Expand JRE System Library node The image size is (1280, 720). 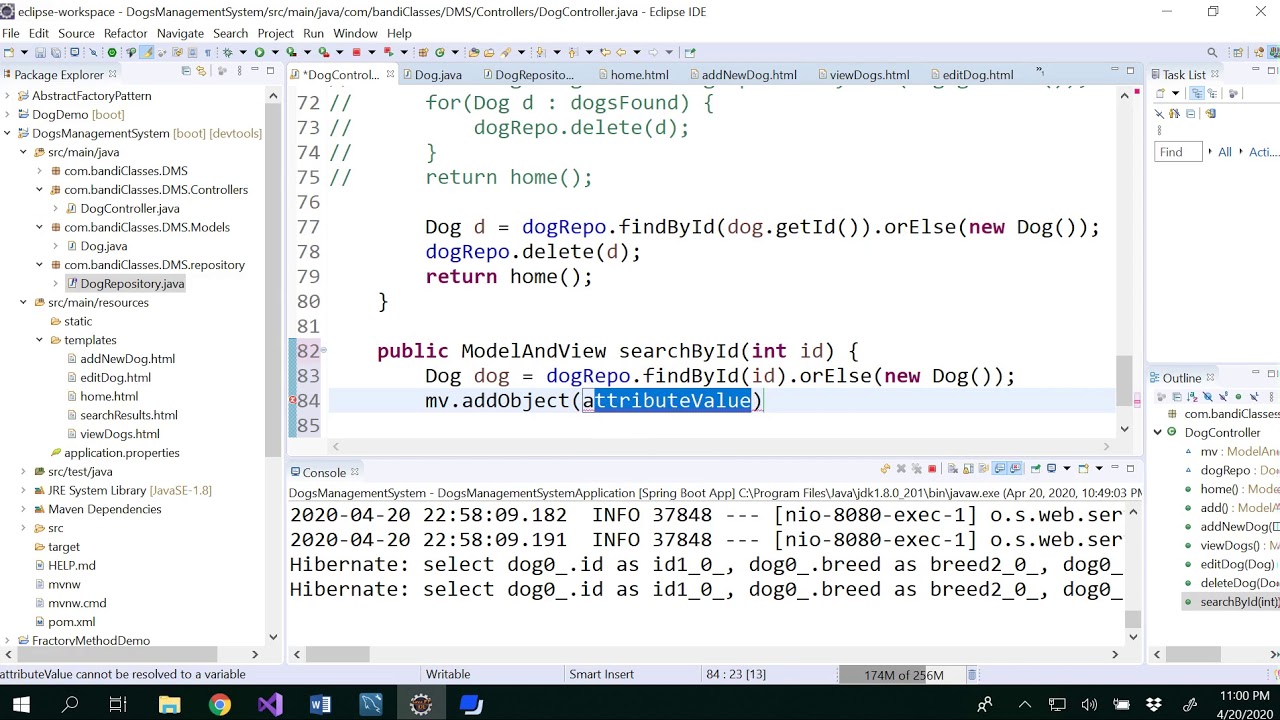point(24,490)
